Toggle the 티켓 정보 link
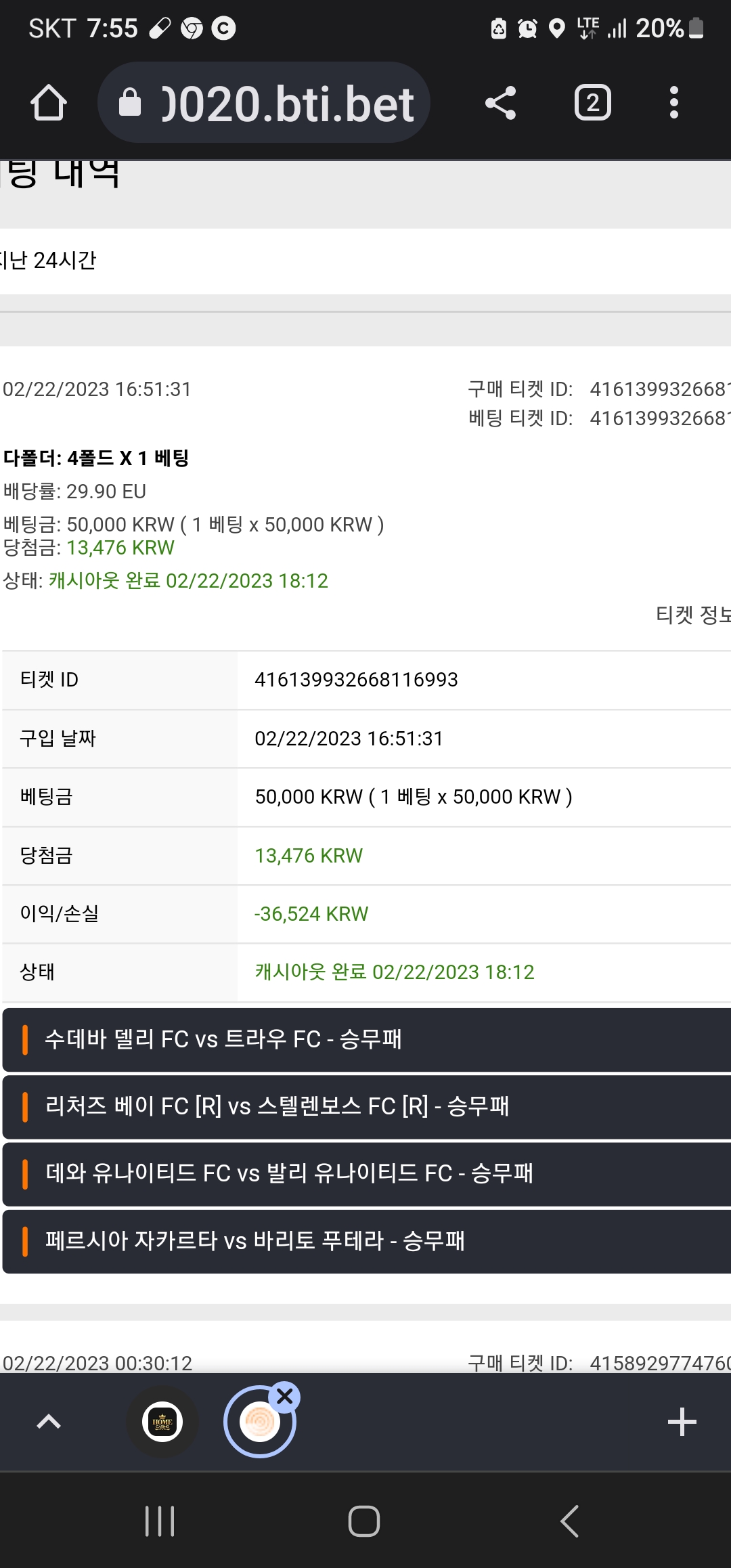 [693, 615]
